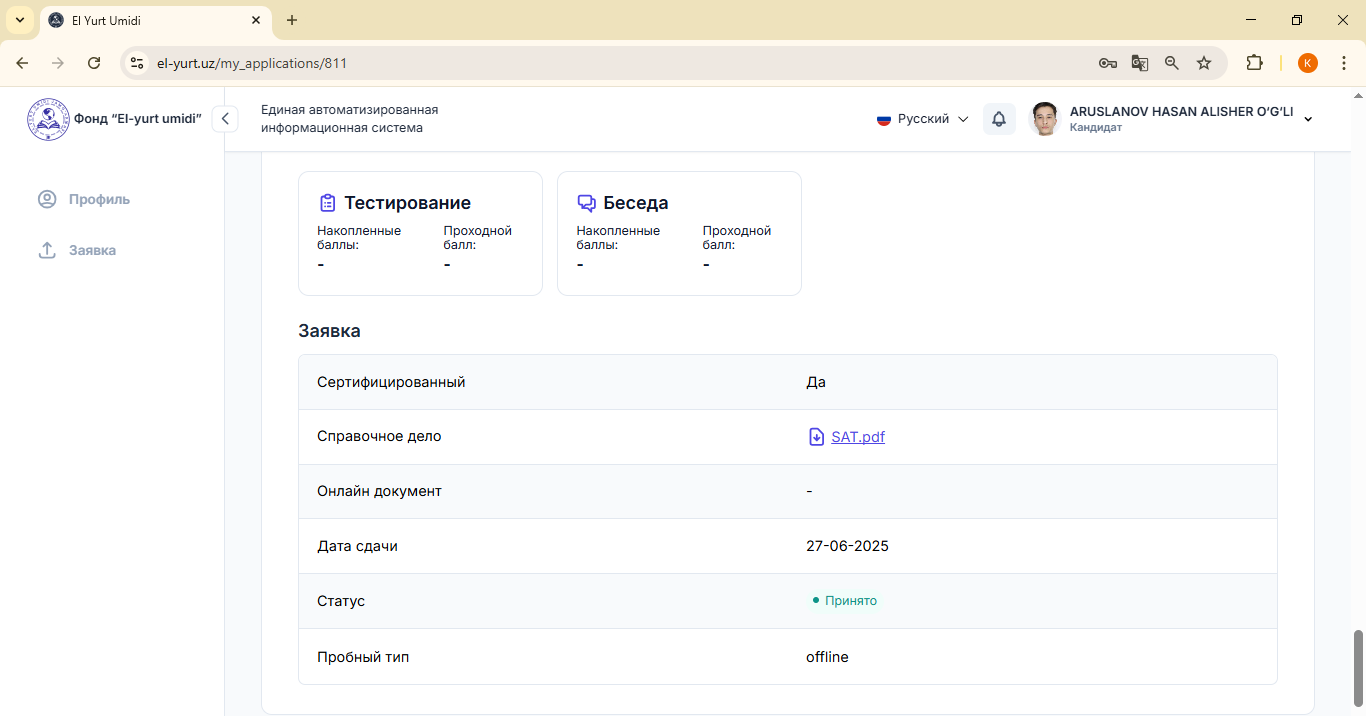Open the Chrome profile K avatar
The image size is (1366, 716).
pos(1308,63)
